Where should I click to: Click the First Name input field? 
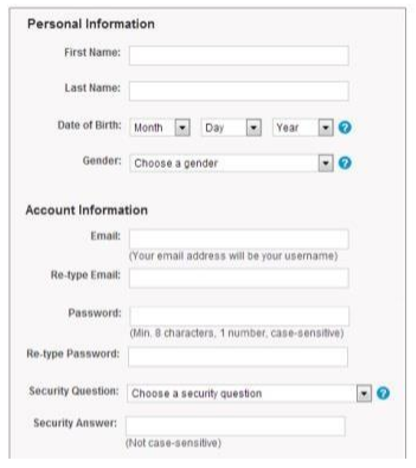239,55
